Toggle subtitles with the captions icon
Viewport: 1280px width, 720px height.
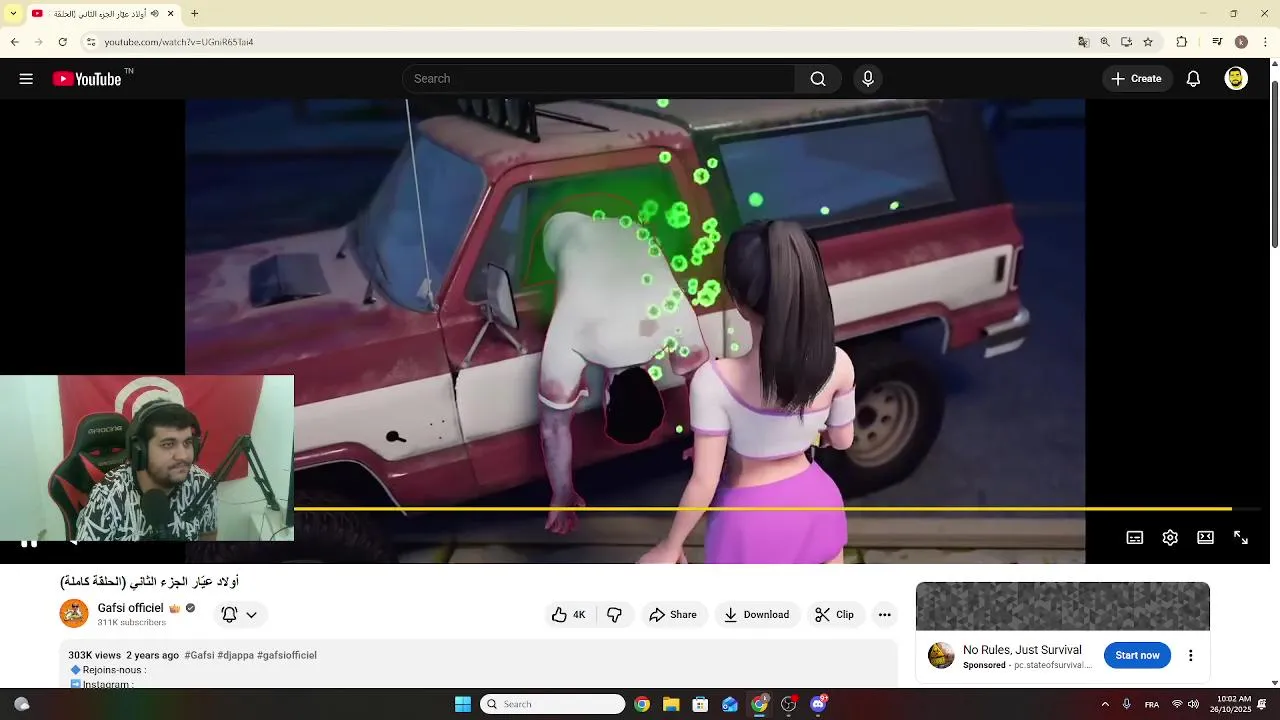coord(1135,537)
